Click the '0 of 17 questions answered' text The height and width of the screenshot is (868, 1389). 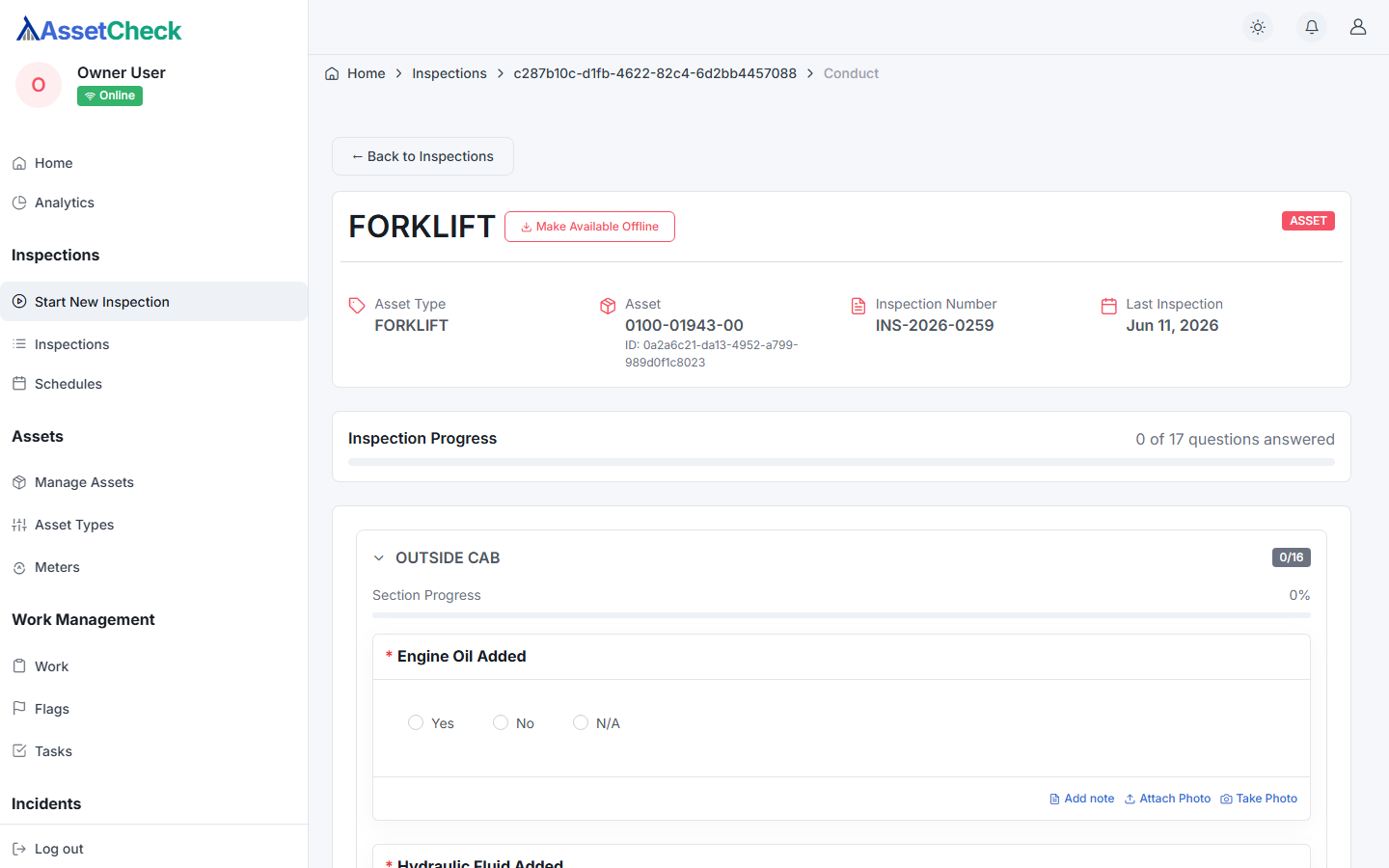1235,439
